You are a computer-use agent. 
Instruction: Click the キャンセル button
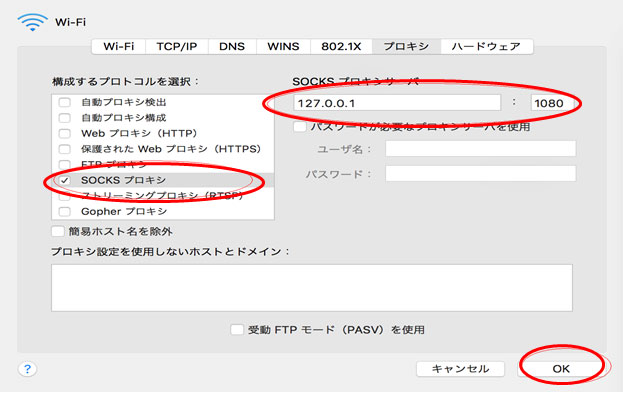point(460,369)
